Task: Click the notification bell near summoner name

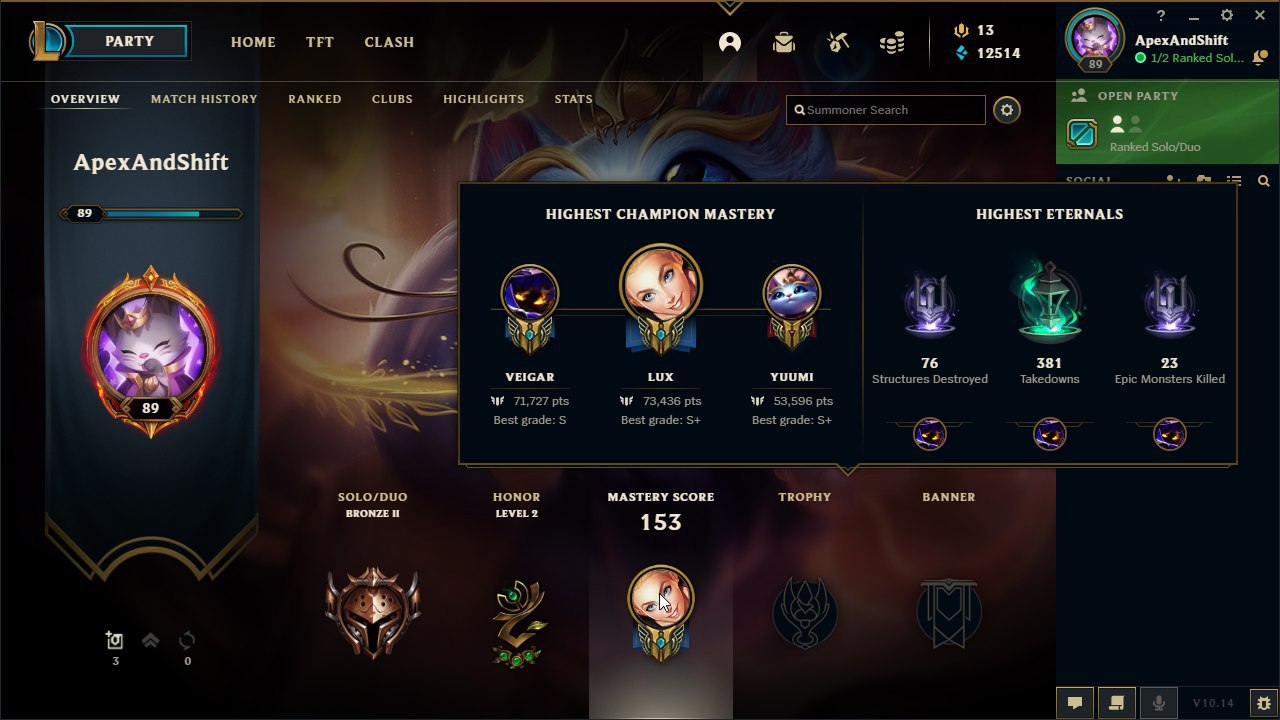Action: click(x=1259, y=58)
